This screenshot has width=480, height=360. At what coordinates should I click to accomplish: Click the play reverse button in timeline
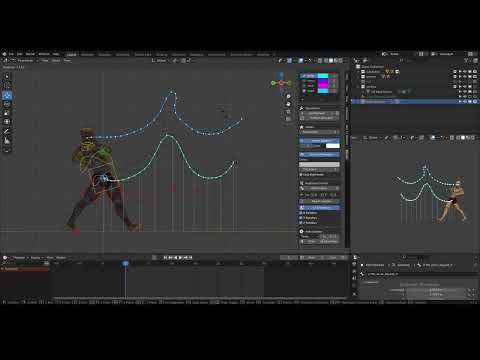[176, 258]
